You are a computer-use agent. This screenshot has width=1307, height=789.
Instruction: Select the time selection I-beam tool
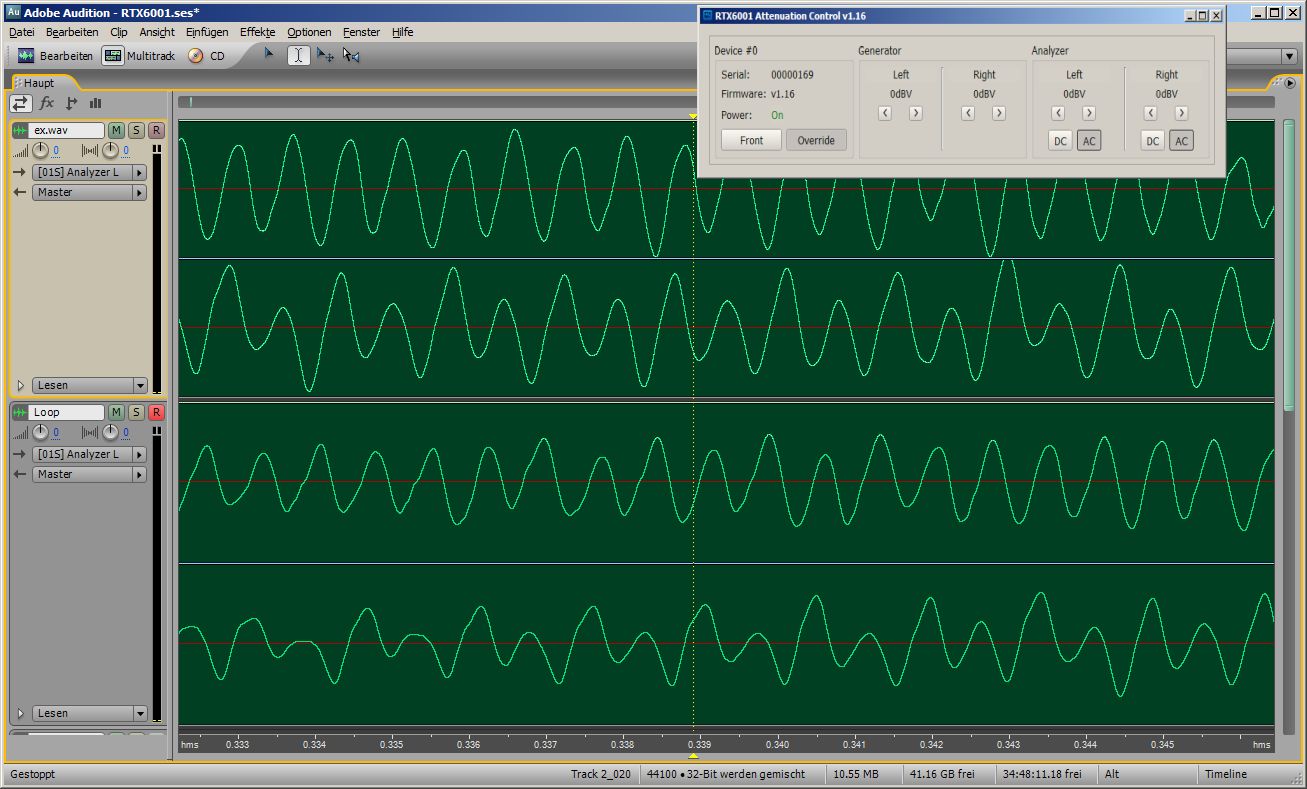[298, 55]
